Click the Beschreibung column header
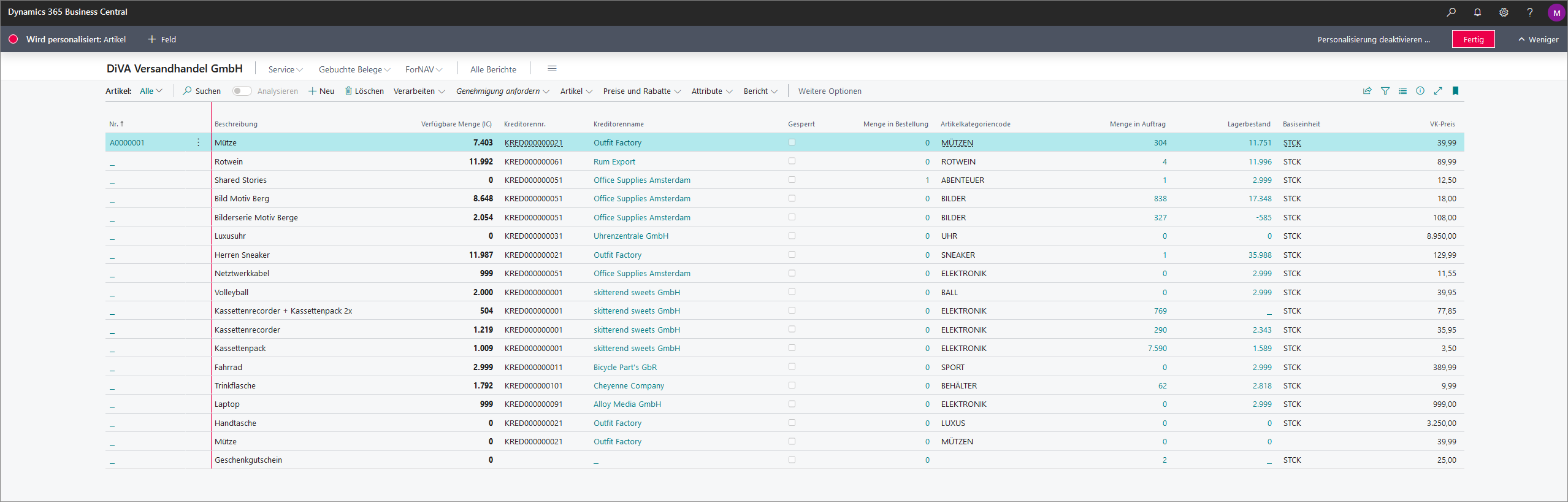The image size is (1568, 502). click(236, 124)
